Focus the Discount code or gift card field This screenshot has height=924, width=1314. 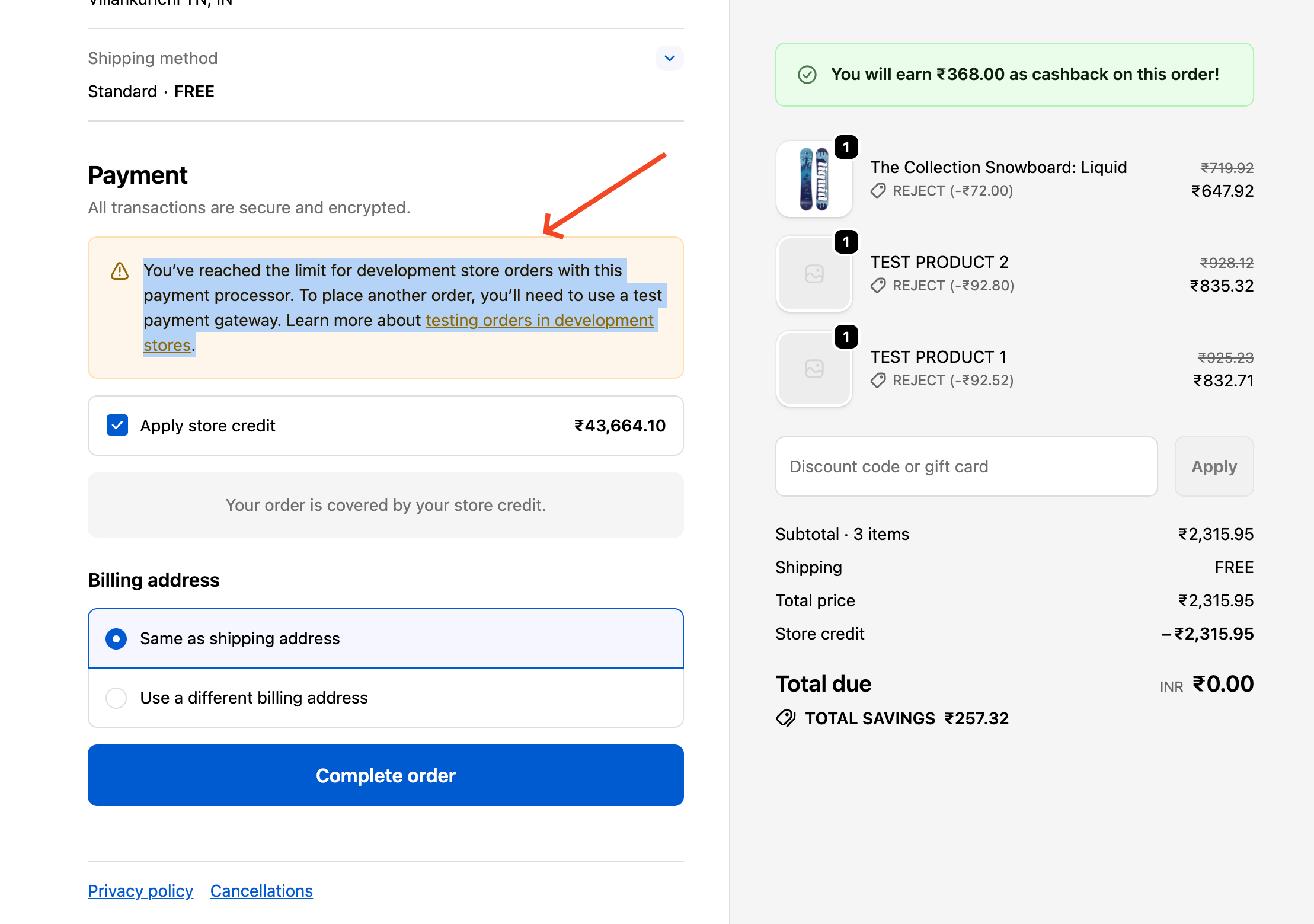(x=966, y=467)
